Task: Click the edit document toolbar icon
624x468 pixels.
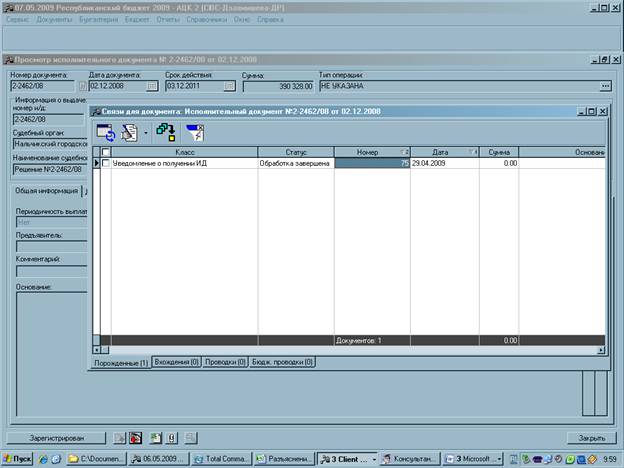Action: (129, 133)
